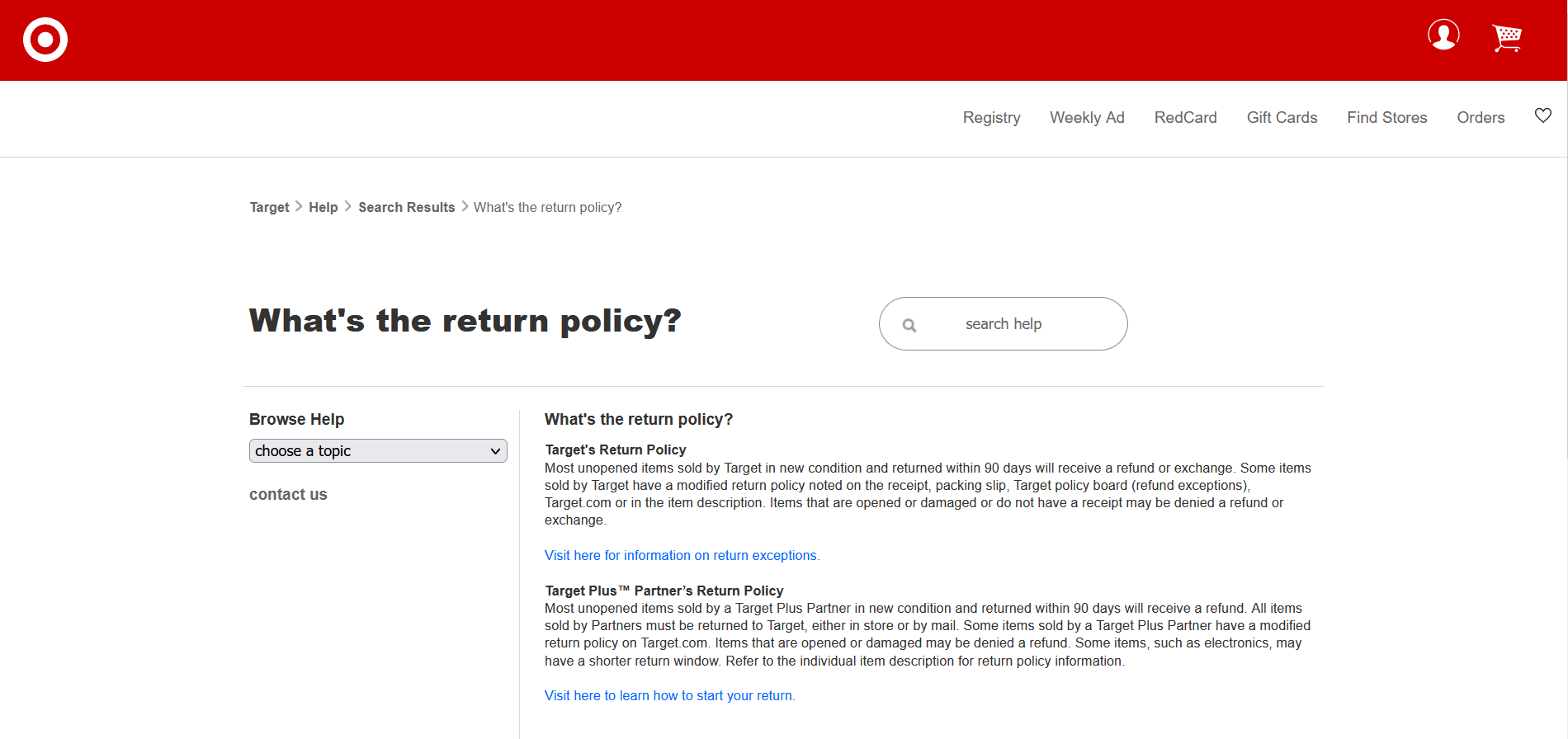Open link to start your return
Image resolution: width=1568 pixels, height=739 pixels.
[669, 696]
